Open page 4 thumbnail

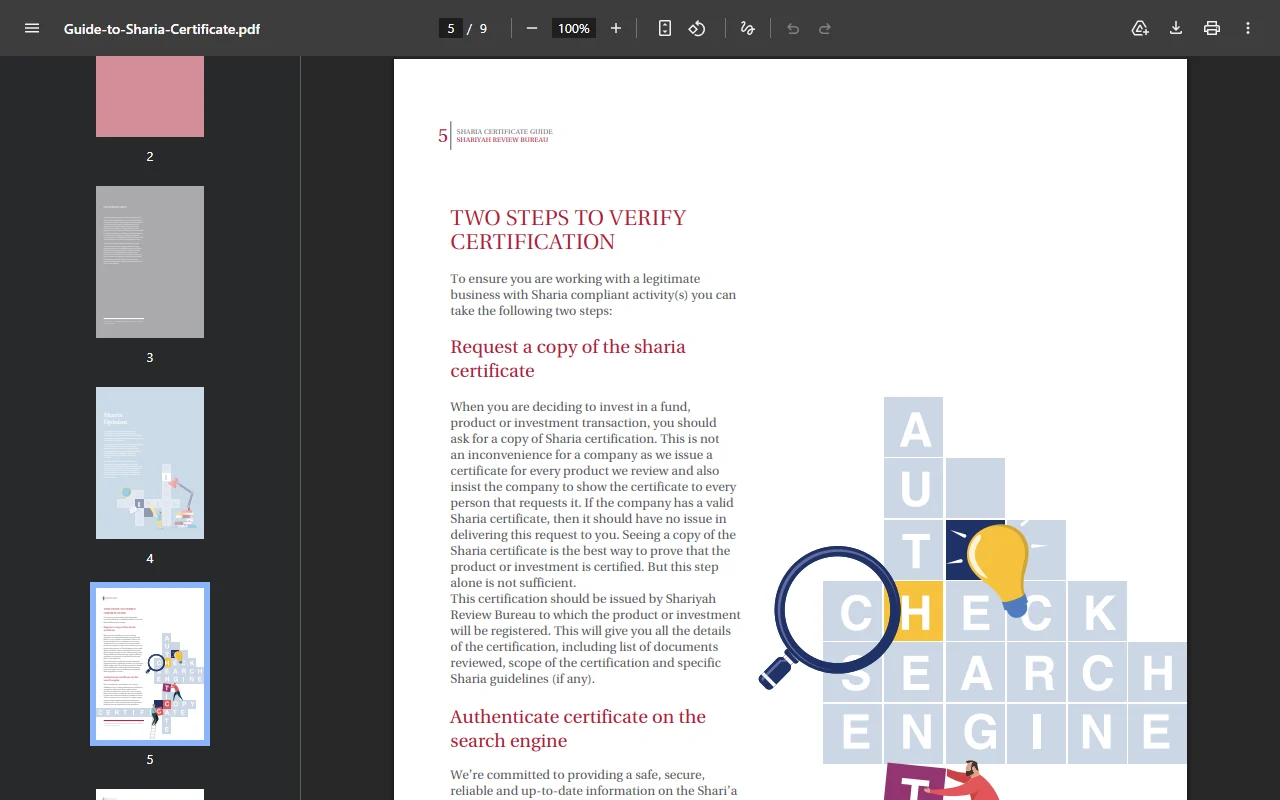coord(150,463)
